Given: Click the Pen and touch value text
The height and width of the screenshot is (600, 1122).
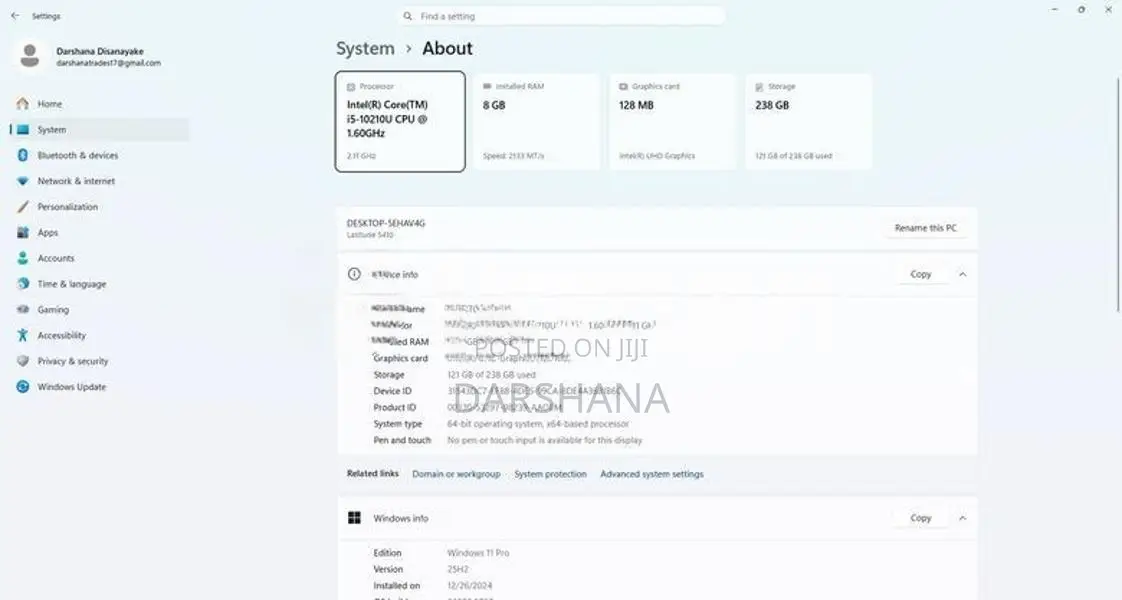Looking at the screenshot, I should 545,441.
